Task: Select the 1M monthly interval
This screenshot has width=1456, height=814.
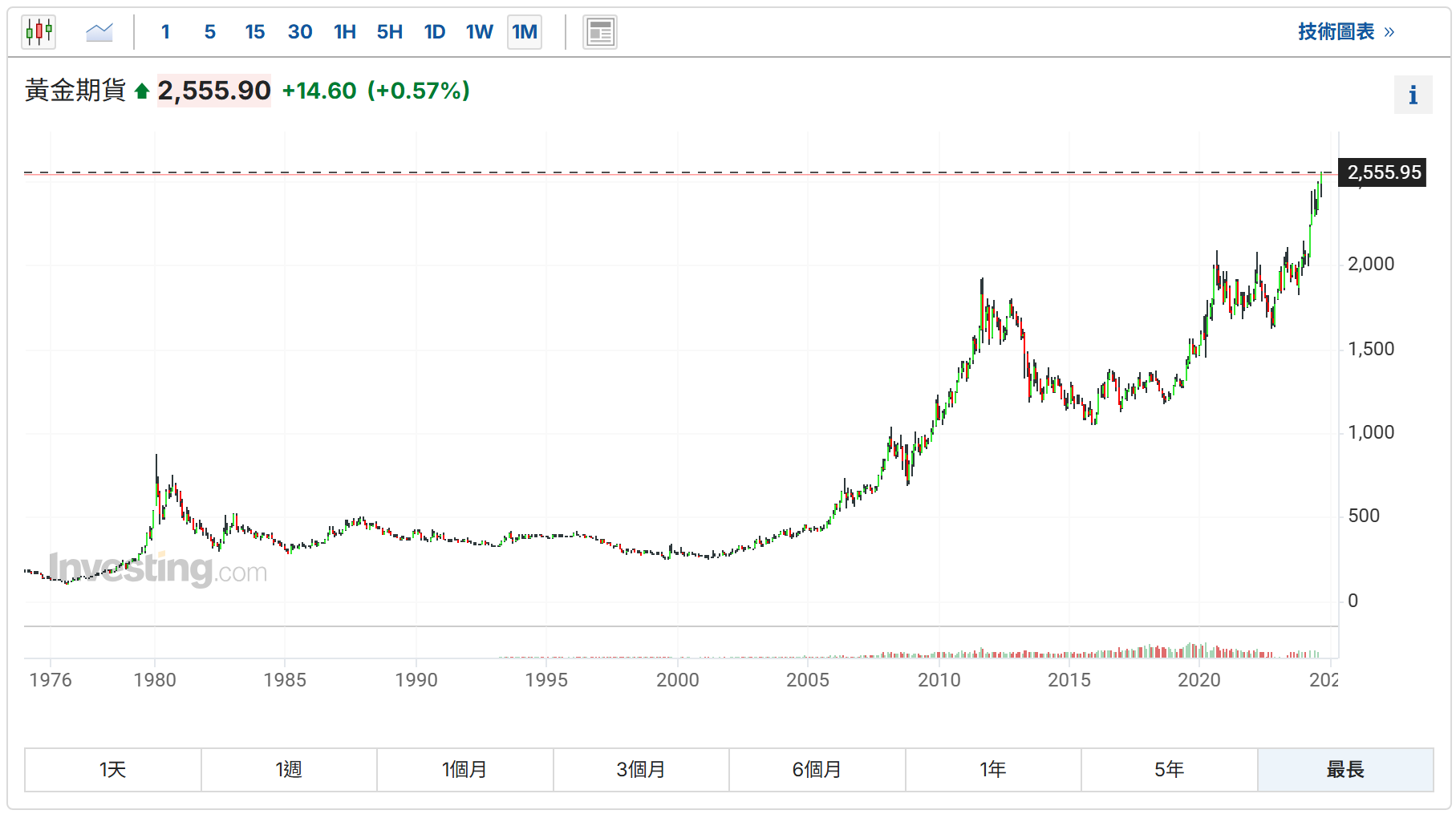Action: [525, 32]
